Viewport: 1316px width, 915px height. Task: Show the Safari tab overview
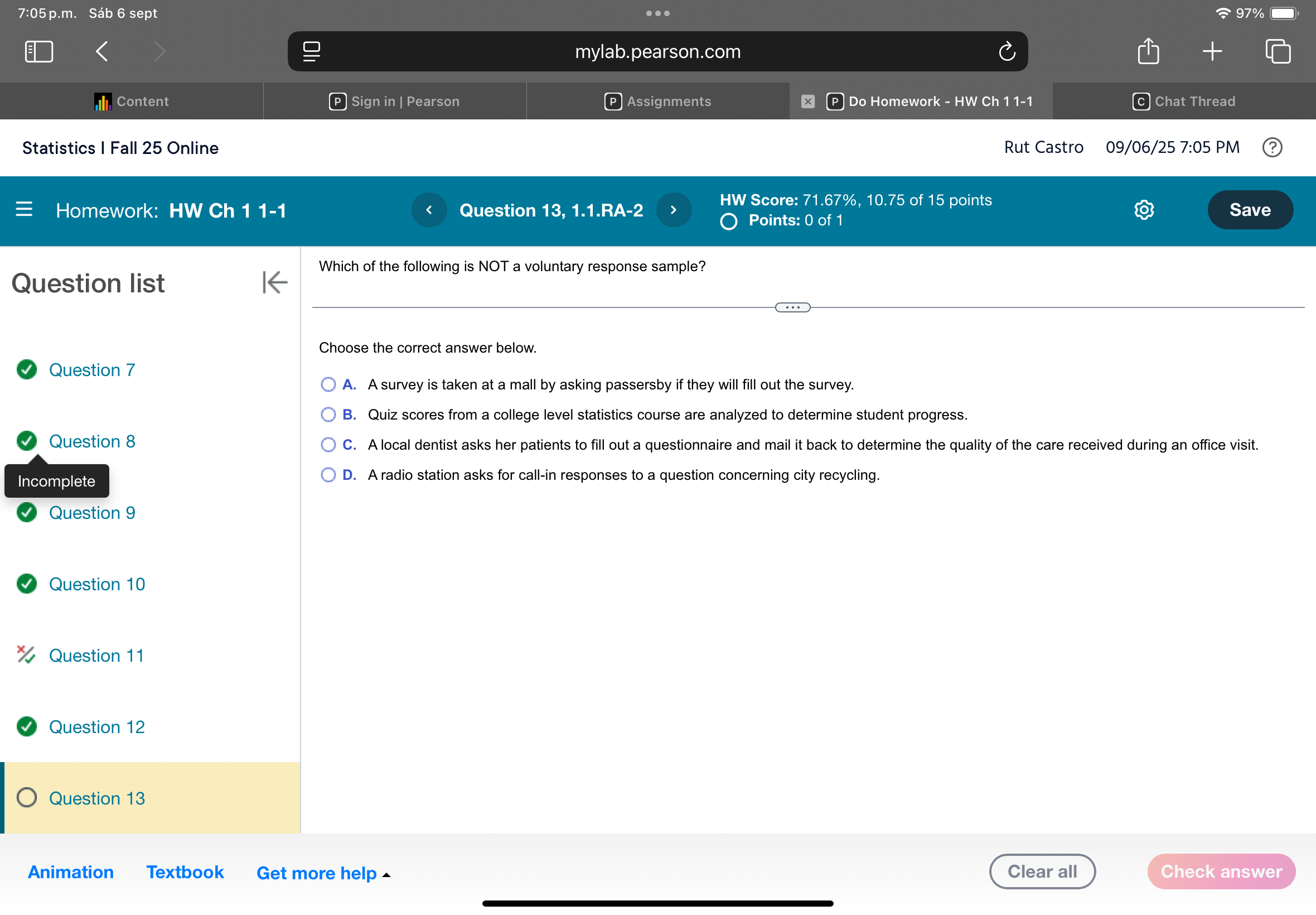coord(1278,51)
